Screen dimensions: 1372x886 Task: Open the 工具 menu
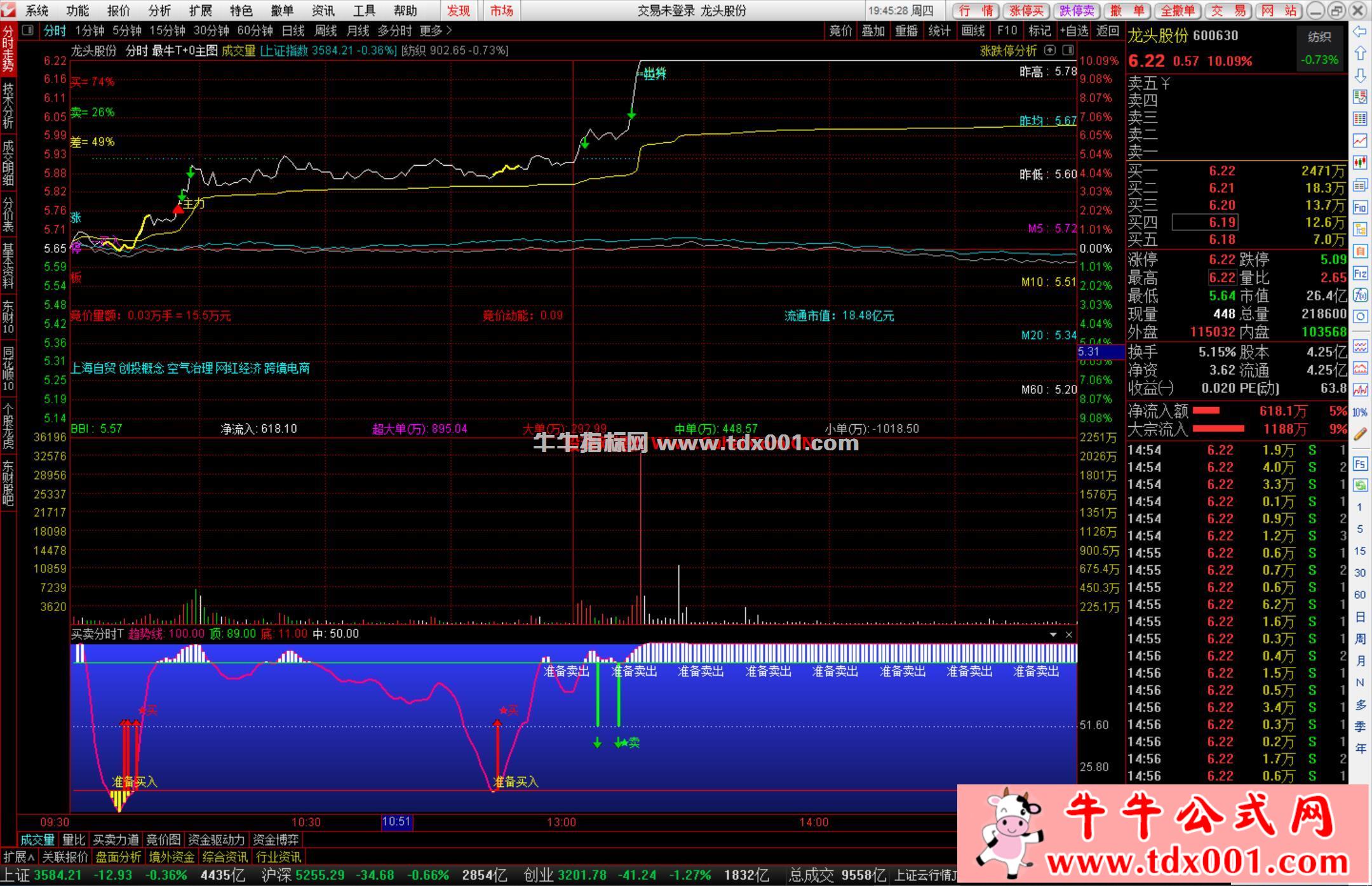tap(364, 11)
